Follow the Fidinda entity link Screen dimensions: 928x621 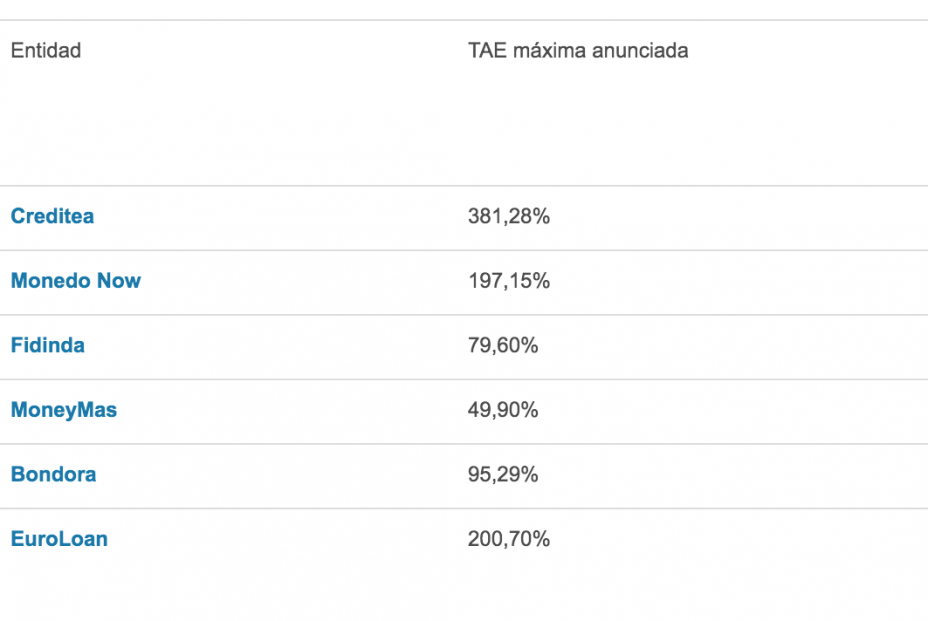click(48, 345)
